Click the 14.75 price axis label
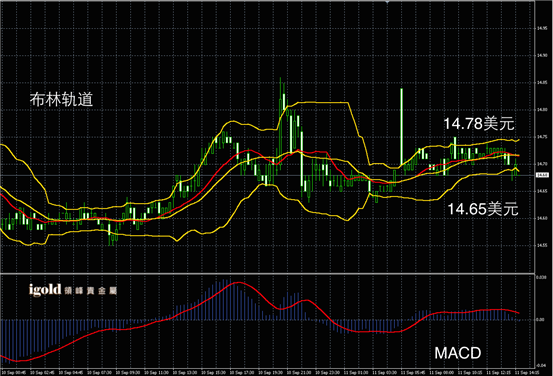 542,137
